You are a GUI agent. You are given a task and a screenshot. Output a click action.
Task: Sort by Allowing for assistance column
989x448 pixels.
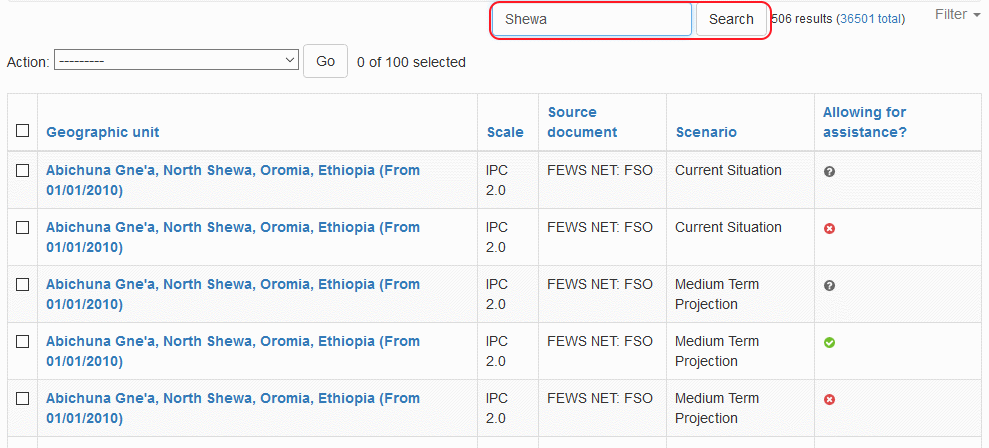[864, 122]
